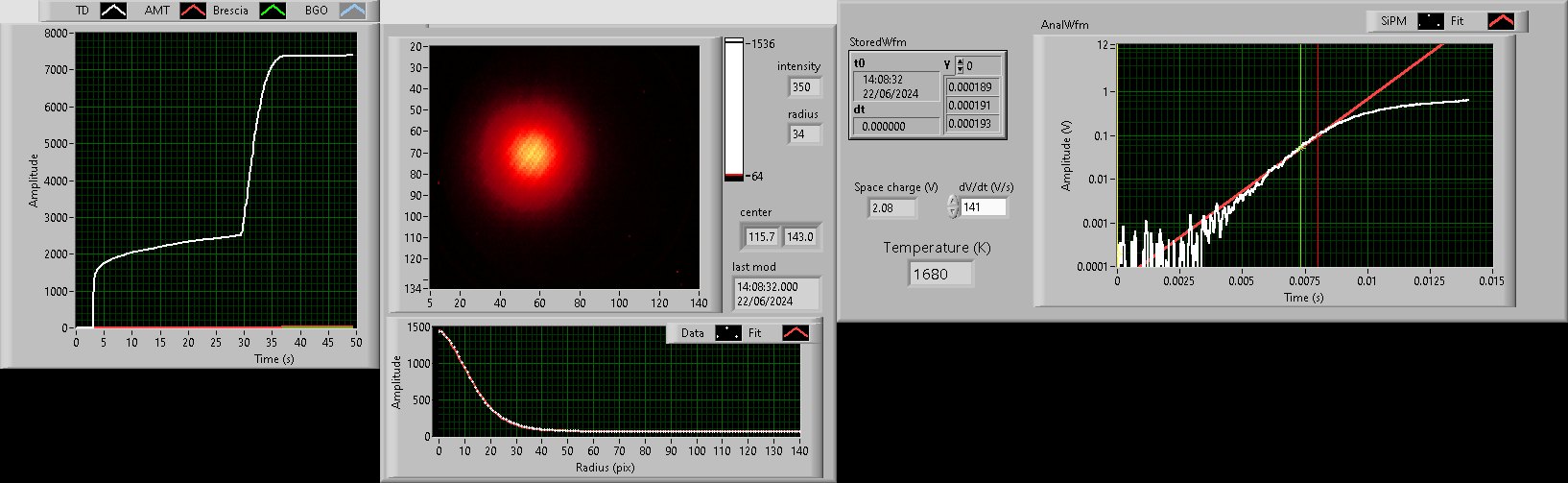Click the AMT red plot legend icon

pos(195,11)
